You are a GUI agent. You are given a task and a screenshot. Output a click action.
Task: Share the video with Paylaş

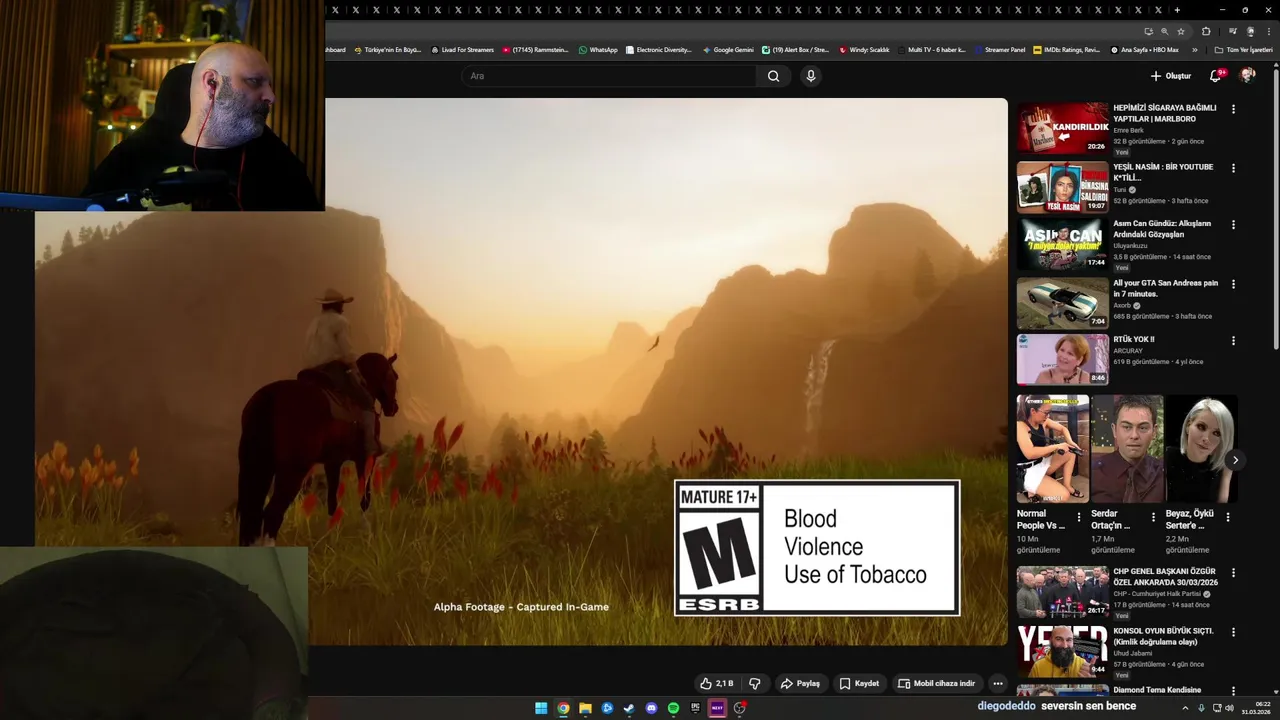coord(800,683)
